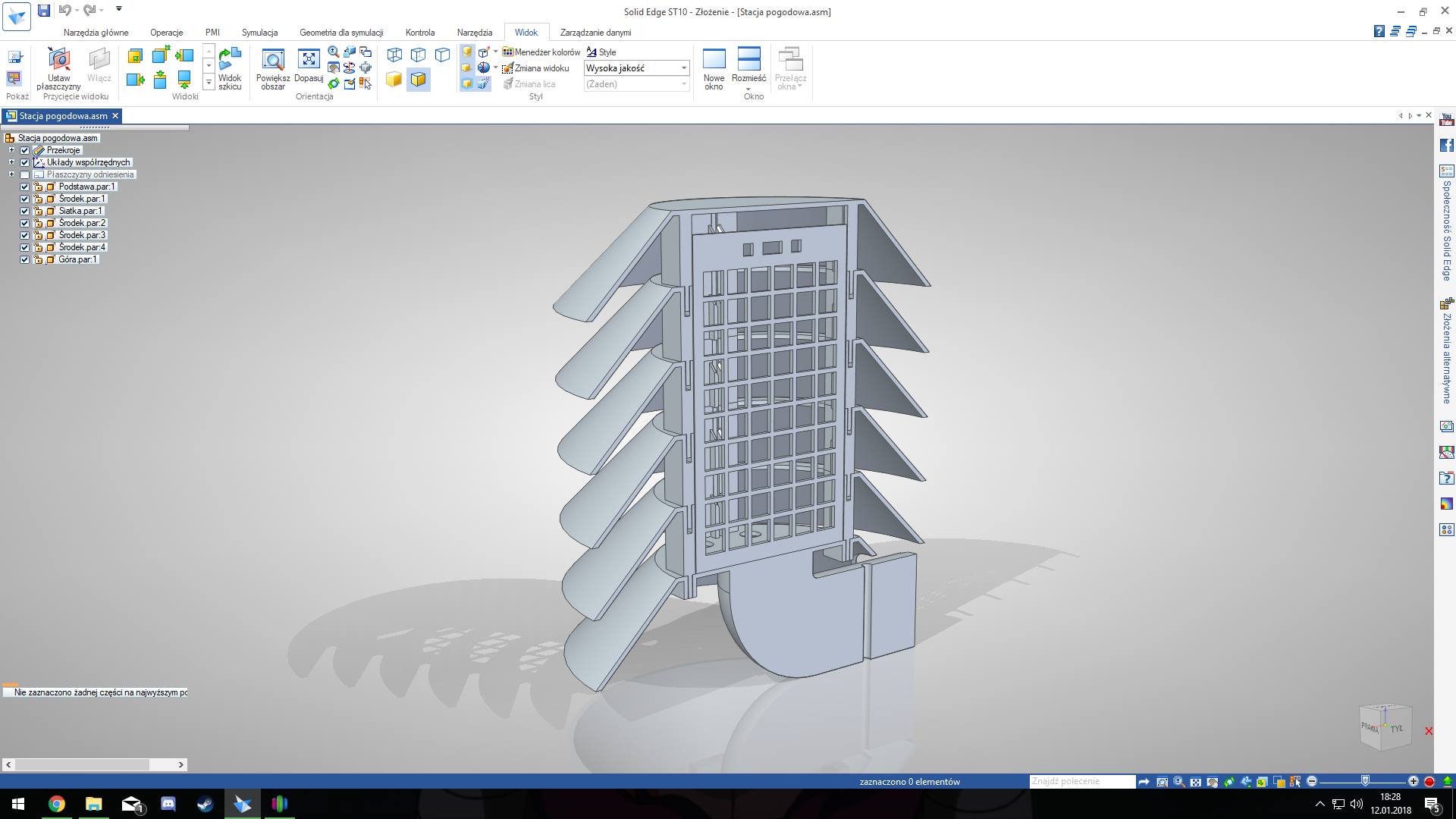Switch to the Symulacja tab
This screenshot has width=1456, height=819.
(259, 33)
